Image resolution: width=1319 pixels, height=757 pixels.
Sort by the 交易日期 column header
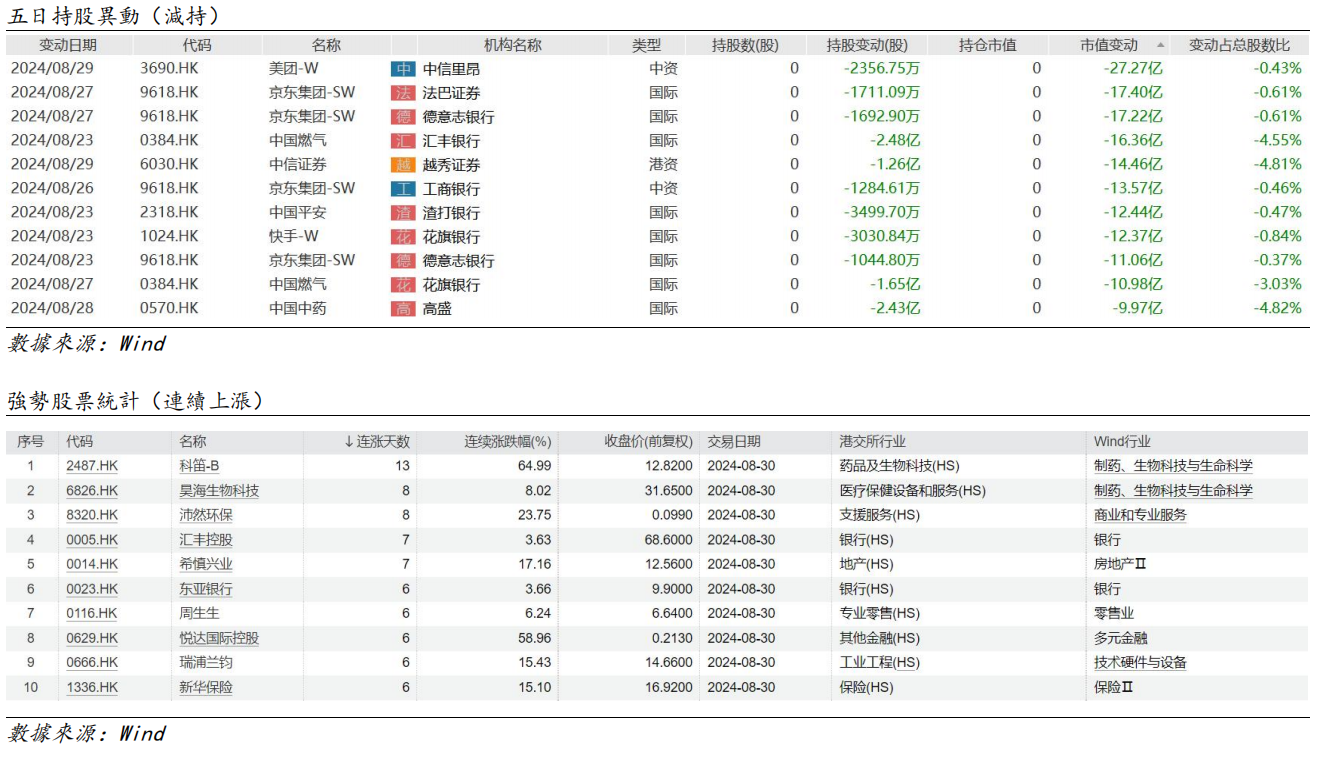(734, 442)
